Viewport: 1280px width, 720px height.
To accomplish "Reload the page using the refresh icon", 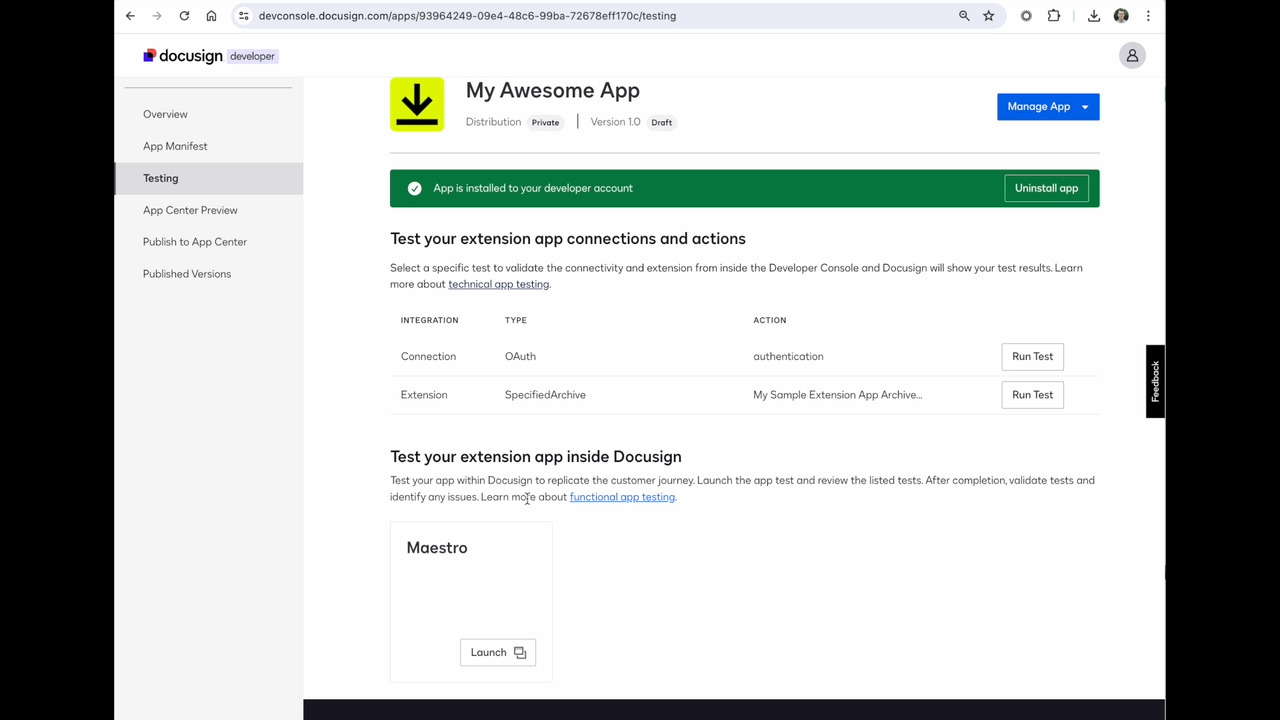I will [x=184, y=16].
